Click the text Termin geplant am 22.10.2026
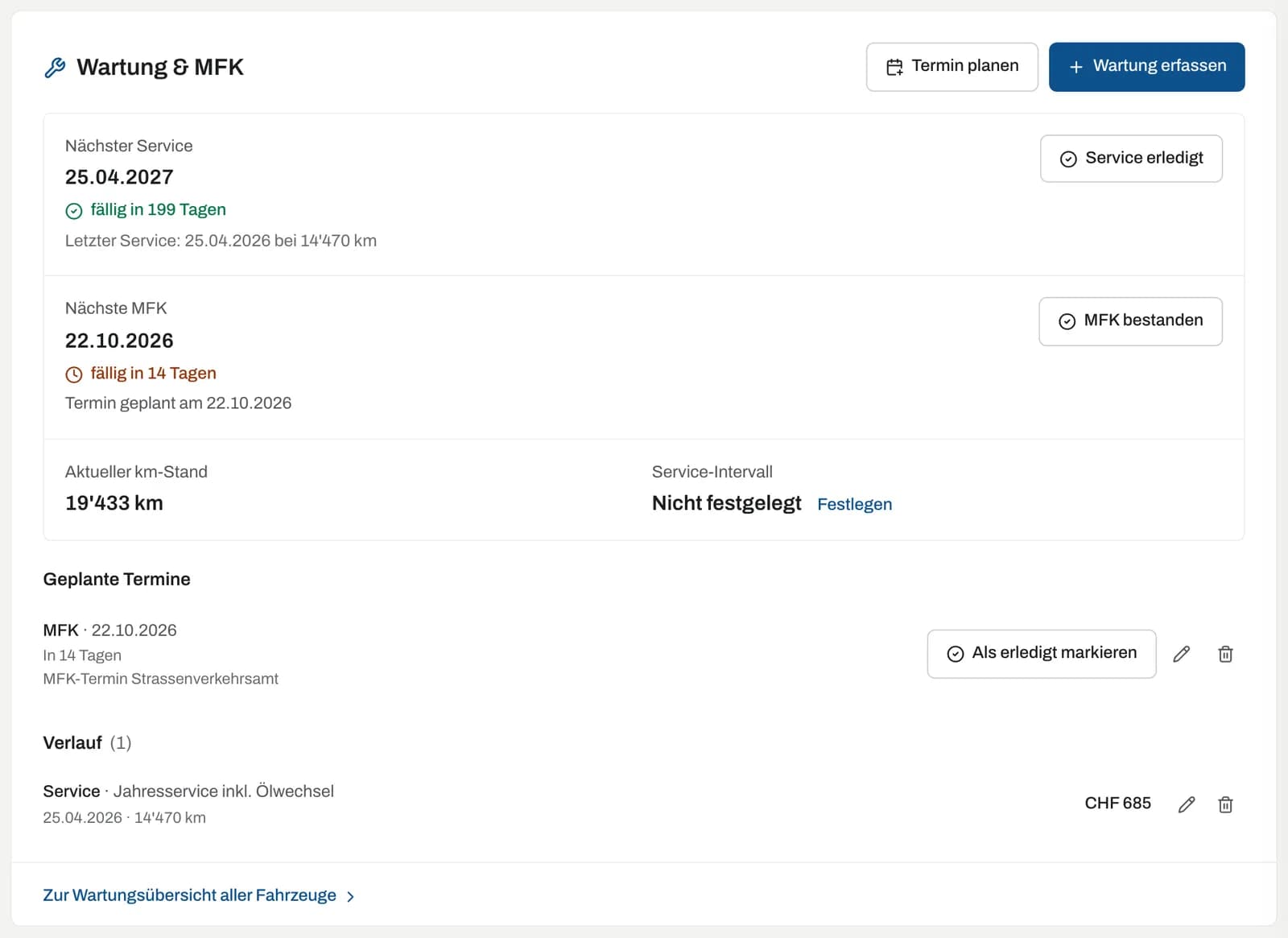Viewport: 1288px width, 938px height. pos(178,403)
